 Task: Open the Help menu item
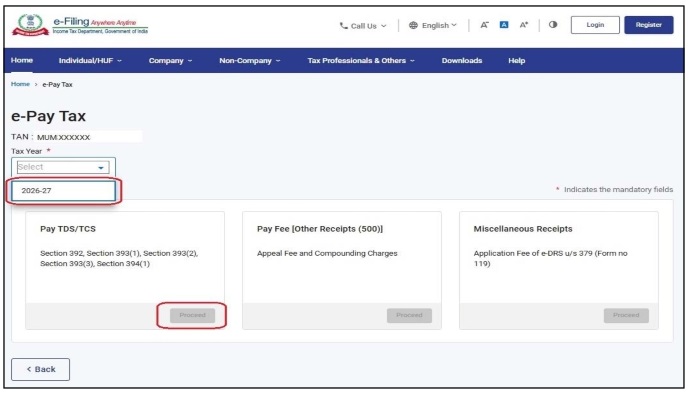click(517, 61)
